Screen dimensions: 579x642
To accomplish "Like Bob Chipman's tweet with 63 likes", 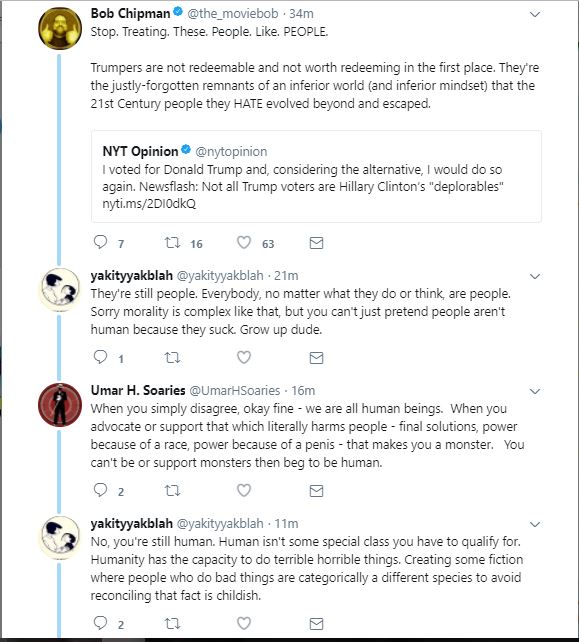I will tap(244, 242).
